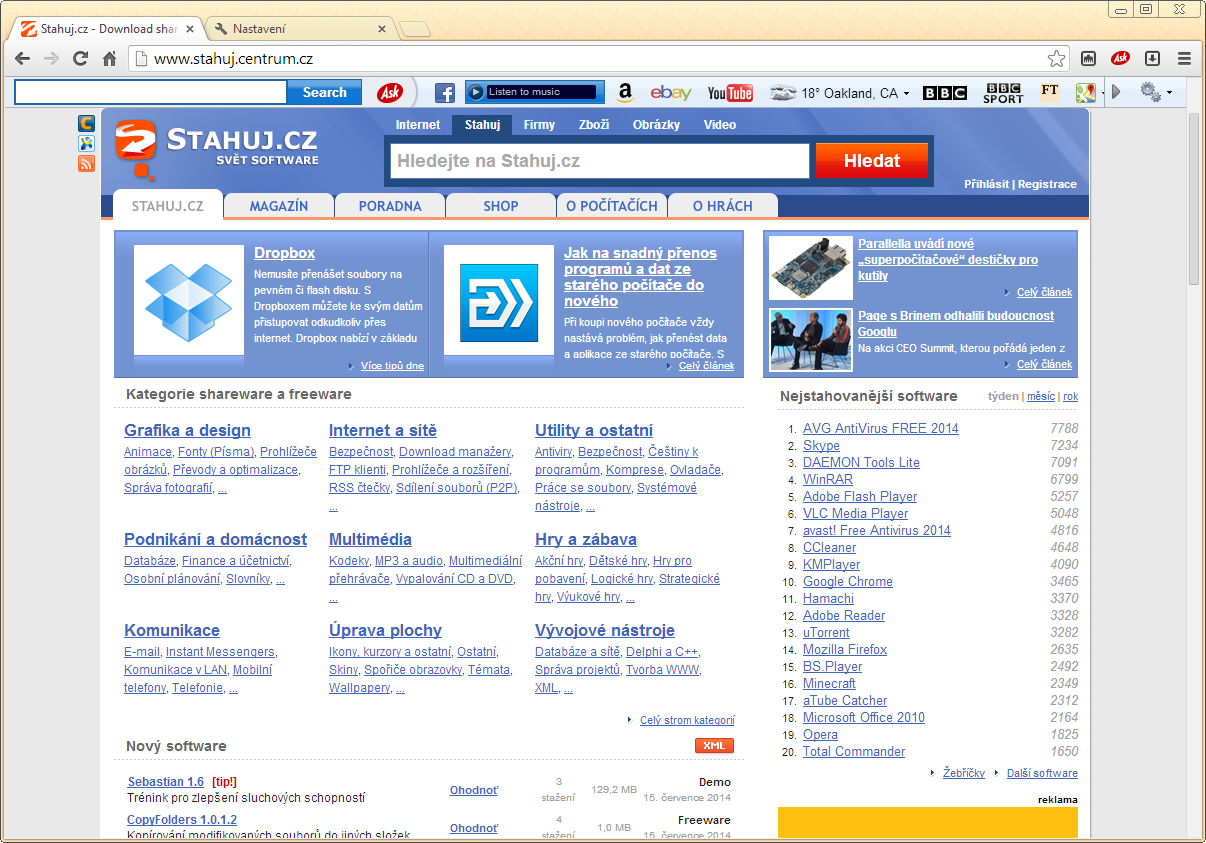This screenshot has width=1206, height=843.
Task: Play the Listen to music widget
Action: (476, 92)
